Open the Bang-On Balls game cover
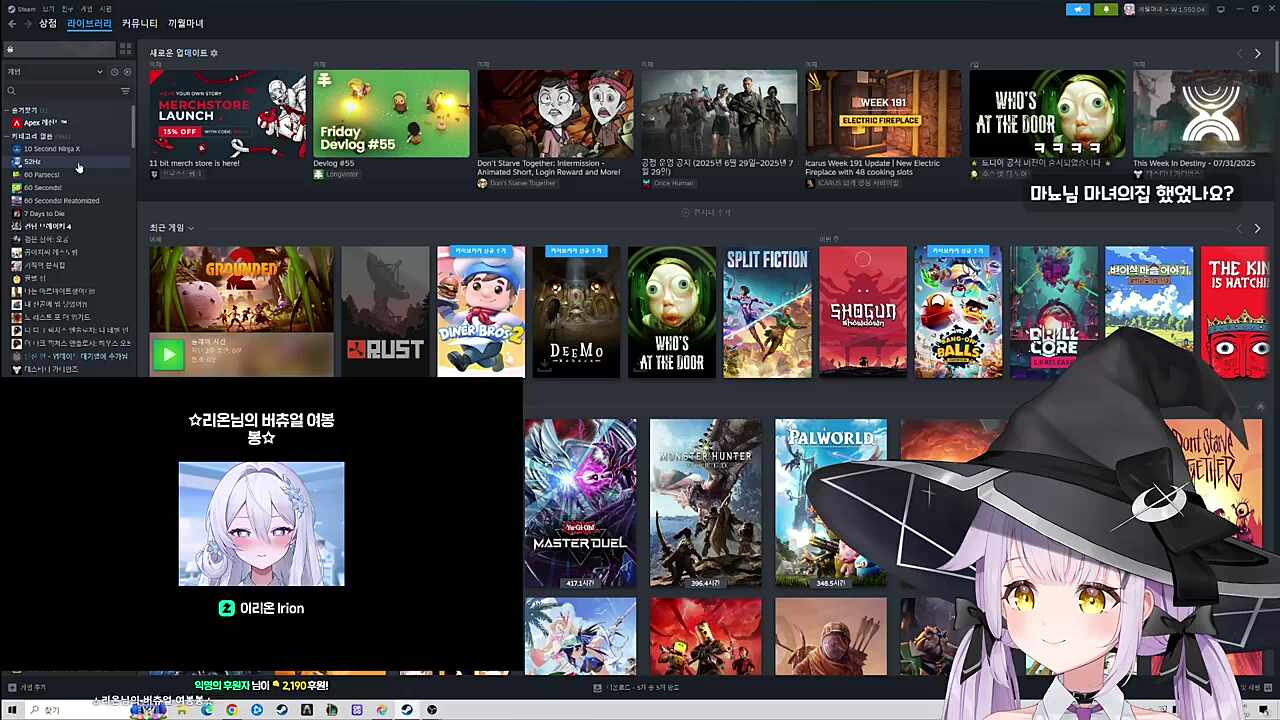 (x=958, y=312)
